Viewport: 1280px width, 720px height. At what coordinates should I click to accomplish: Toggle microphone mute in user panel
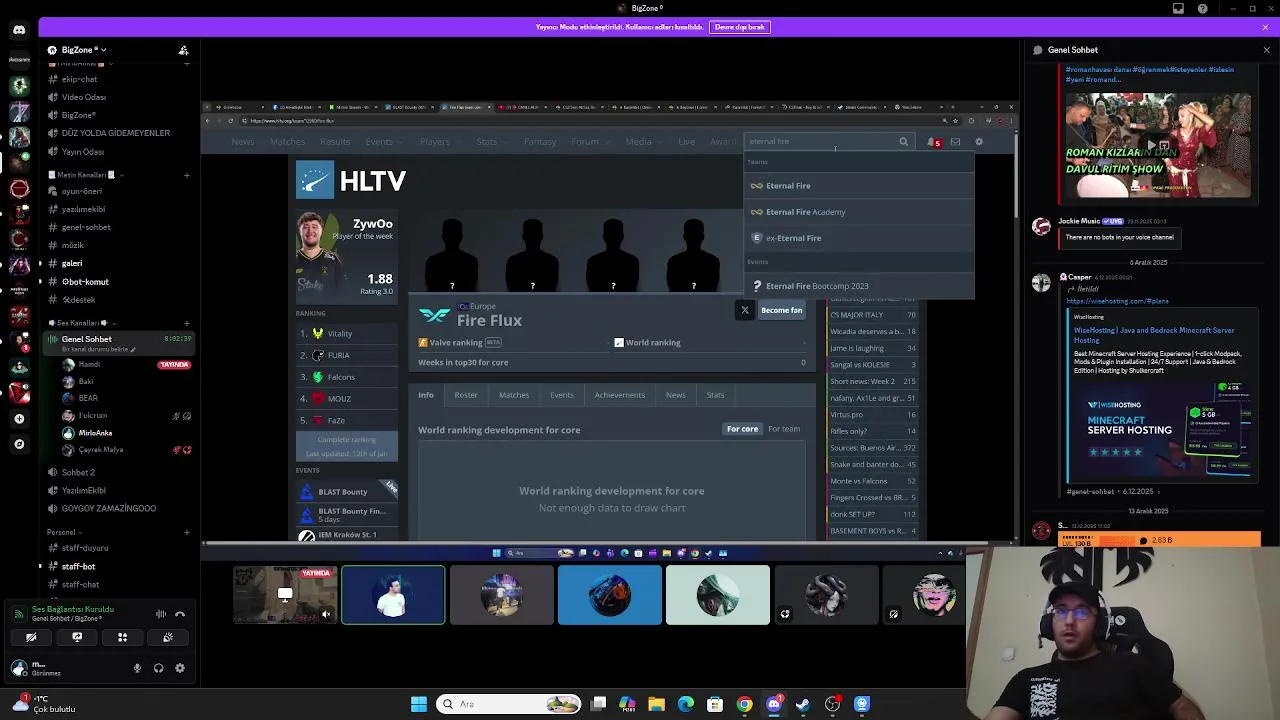[x=137, y=668]
